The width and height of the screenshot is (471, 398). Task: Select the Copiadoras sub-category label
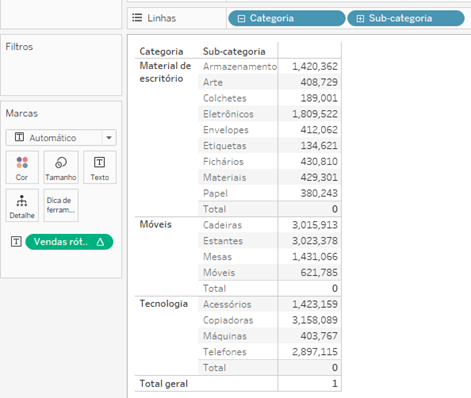pos(228,320)
